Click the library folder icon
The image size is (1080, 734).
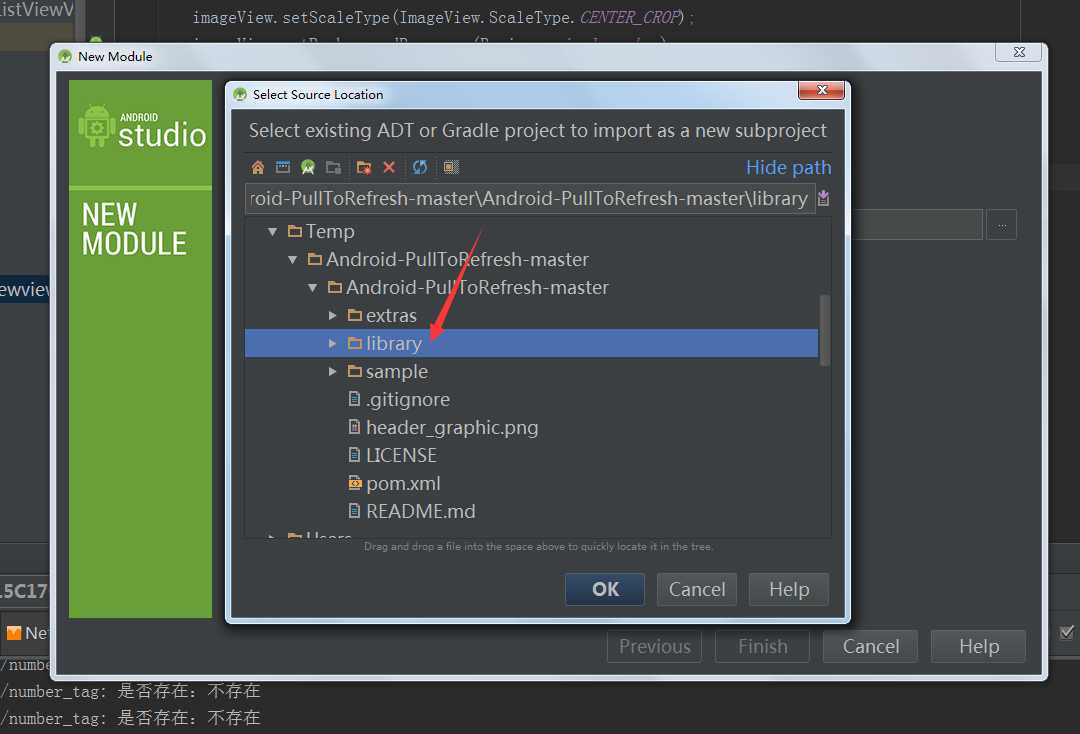coord(355,343)
